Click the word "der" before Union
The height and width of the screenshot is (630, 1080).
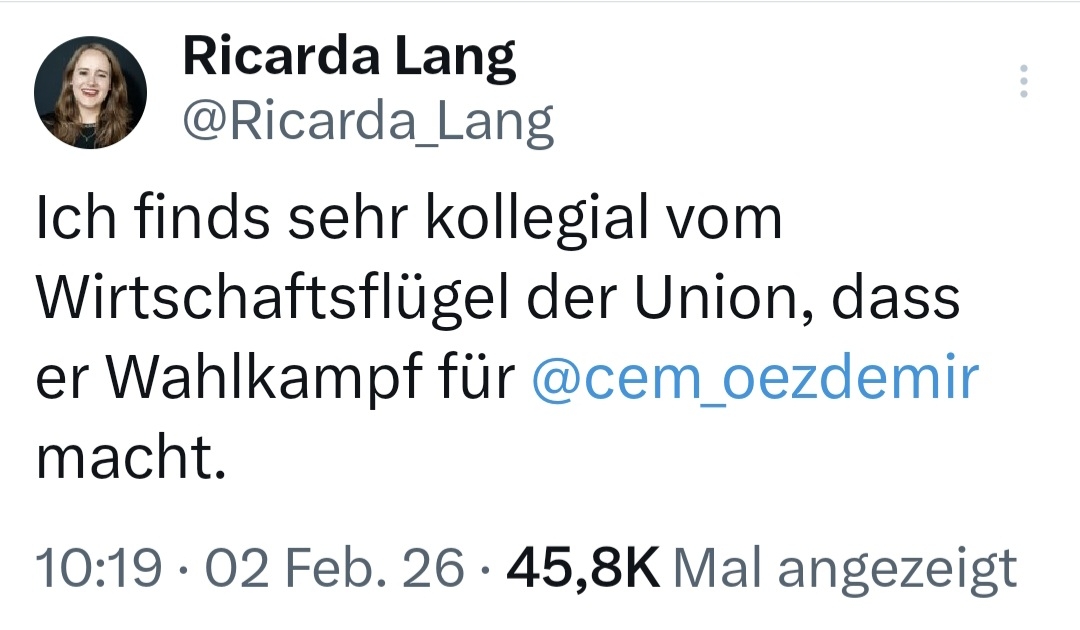pos(584,300)
